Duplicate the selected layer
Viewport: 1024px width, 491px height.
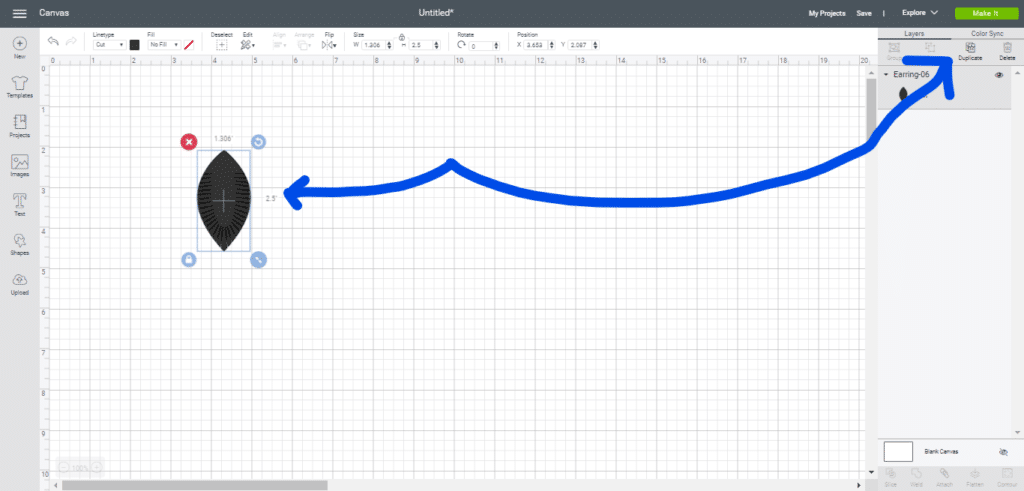[x=969, y=50]
